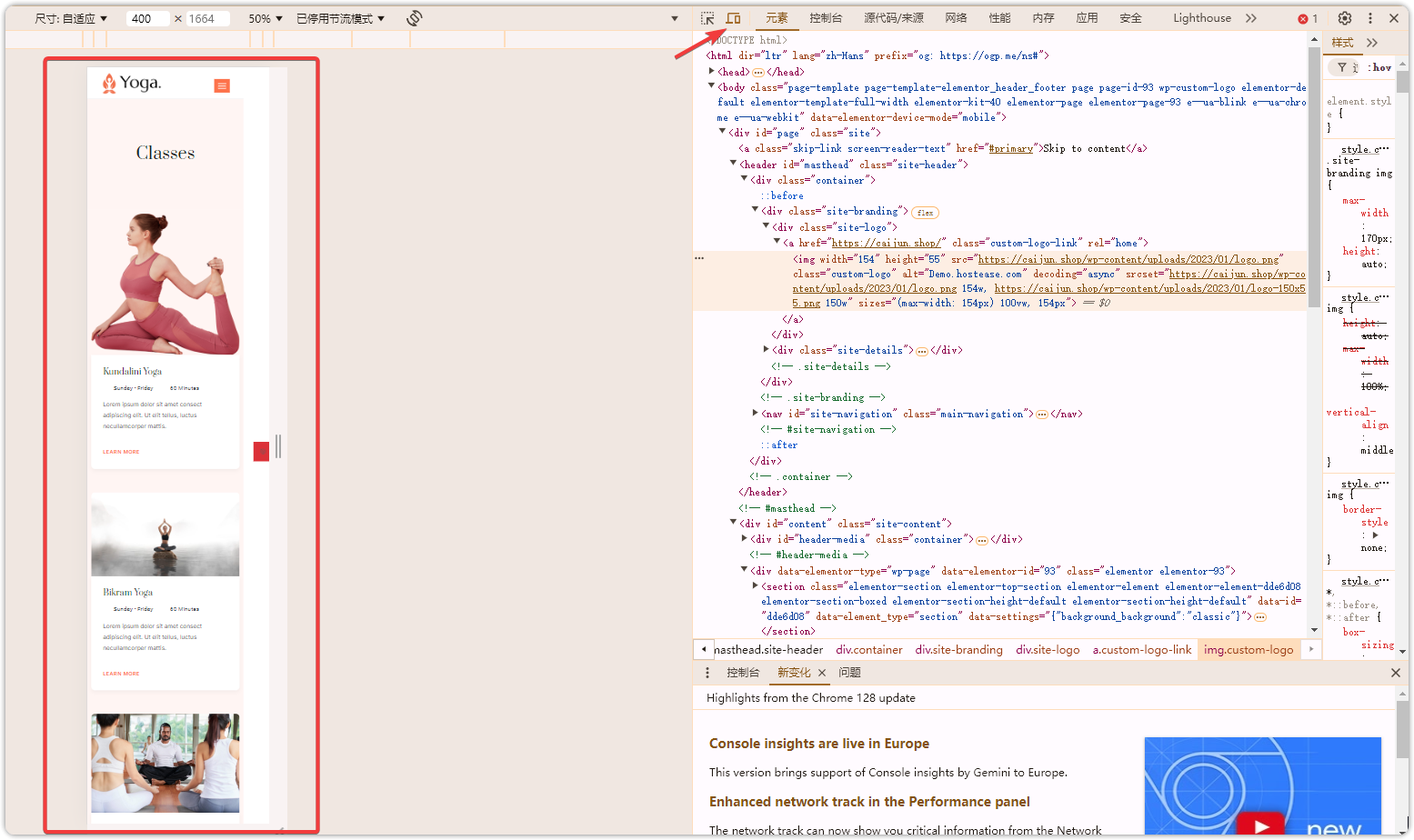Toggle the :hov element state button

click(x=1380, y=67)
